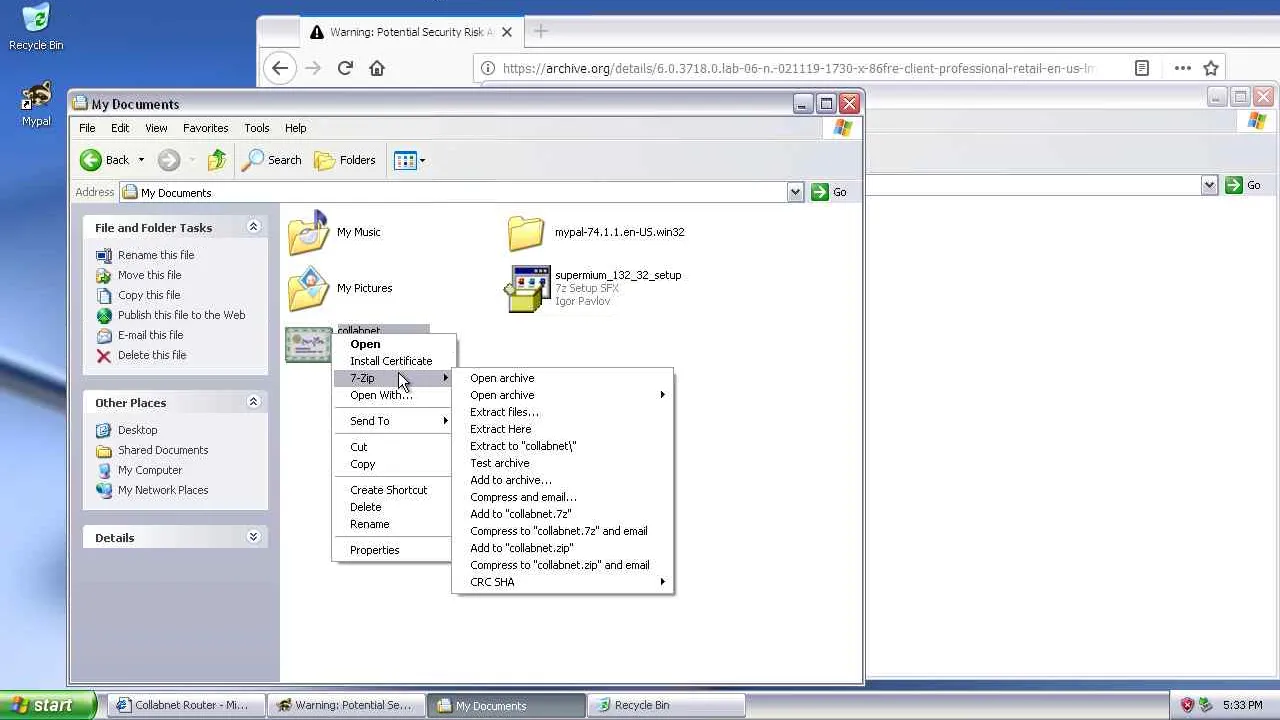Toggle the Folders pane button

click(345, 160)
